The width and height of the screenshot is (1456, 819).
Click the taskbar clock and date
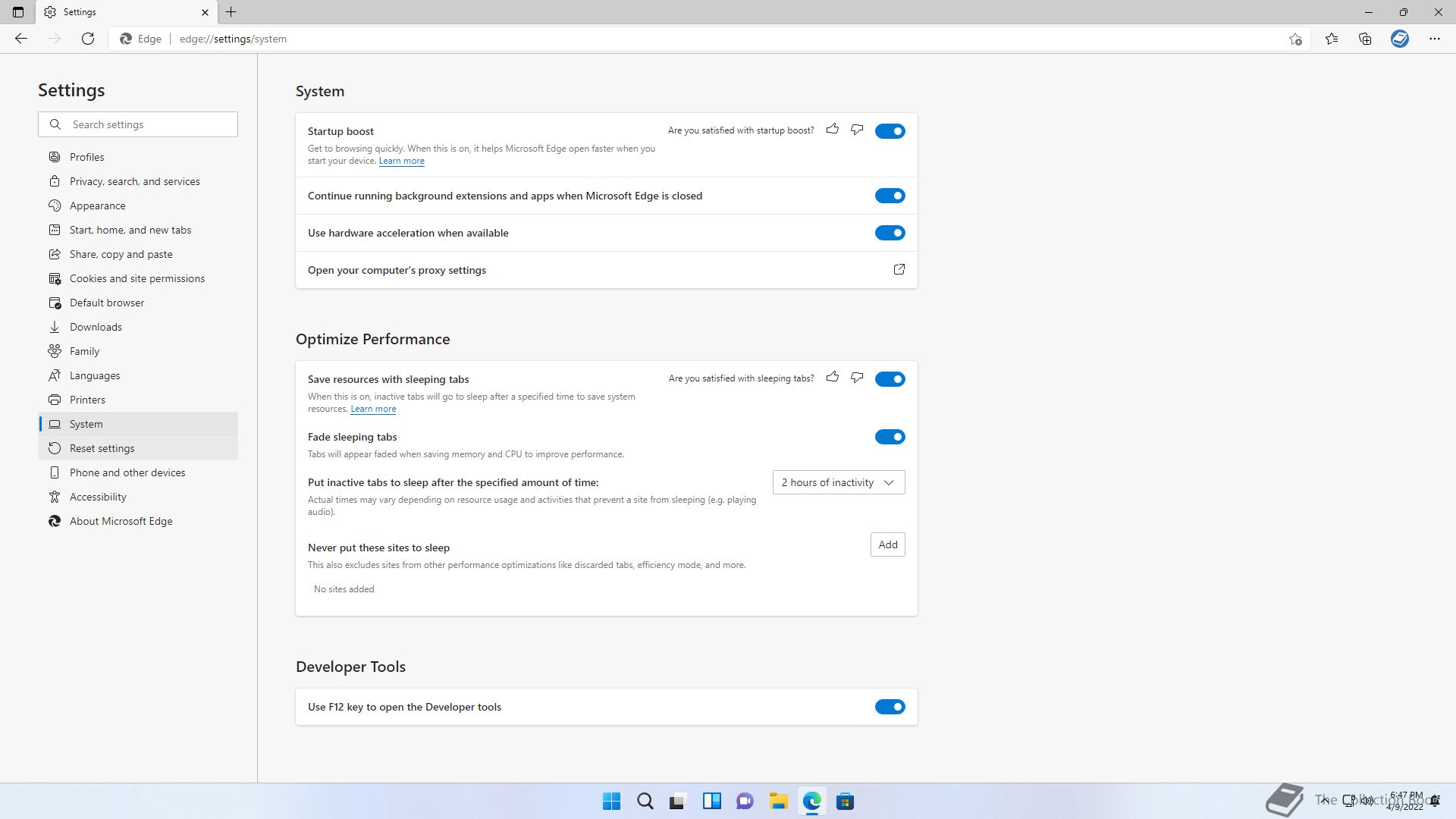point(1405,801)
